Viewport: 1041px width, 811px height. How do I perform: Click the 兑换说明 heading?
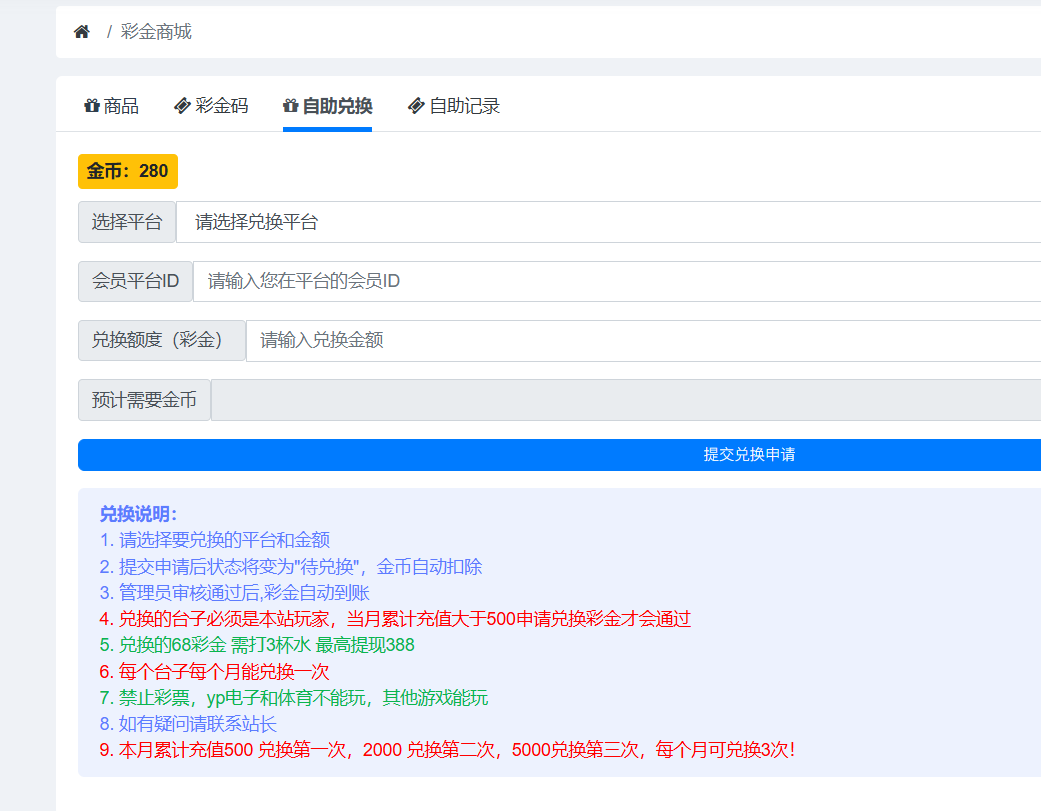point(138,514)
